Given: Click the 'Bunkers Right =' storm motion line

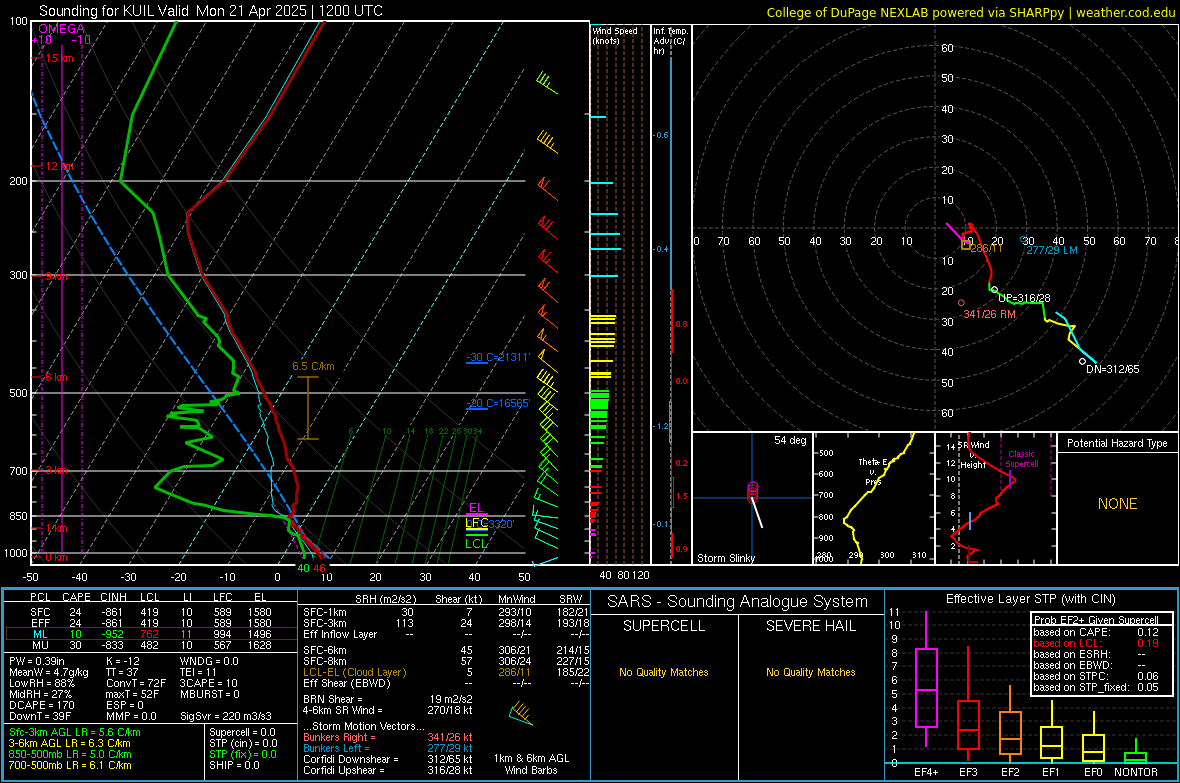Looking at the screenshot, I should point(388,737).
